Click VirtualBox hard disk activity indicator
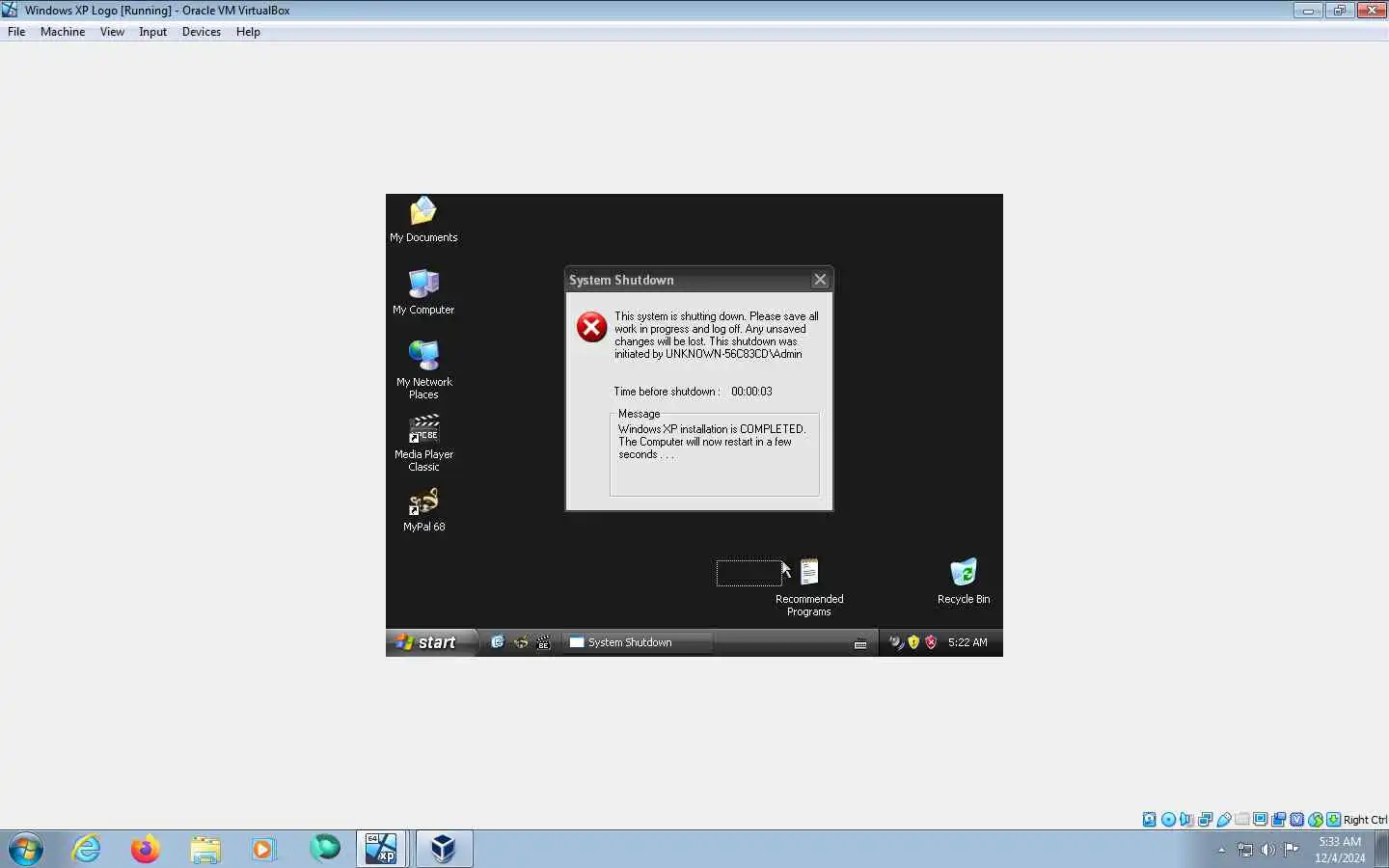 (1150, 820)
